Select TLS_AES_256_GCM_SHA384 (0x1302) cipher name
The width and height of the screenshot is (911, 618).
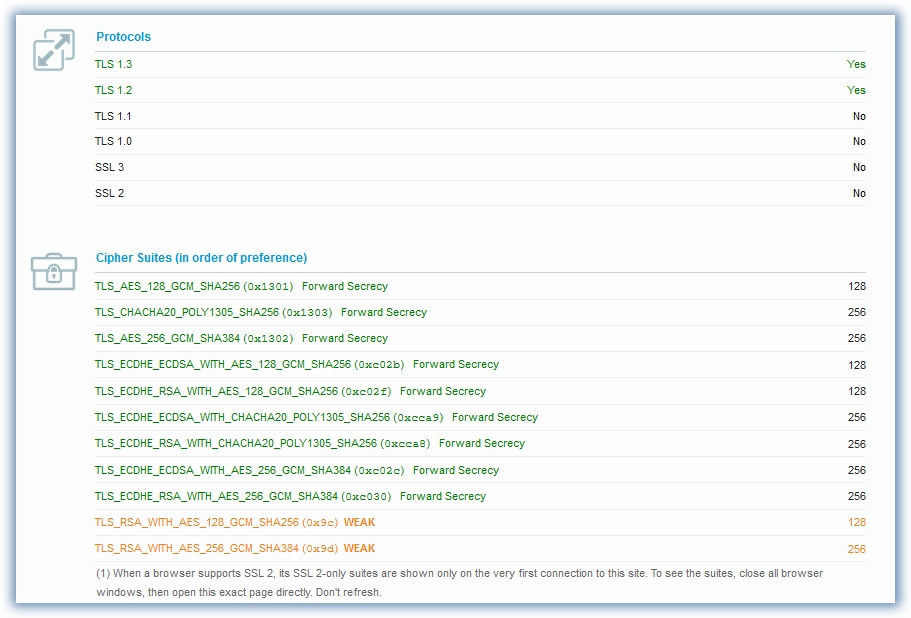(194, 339)
